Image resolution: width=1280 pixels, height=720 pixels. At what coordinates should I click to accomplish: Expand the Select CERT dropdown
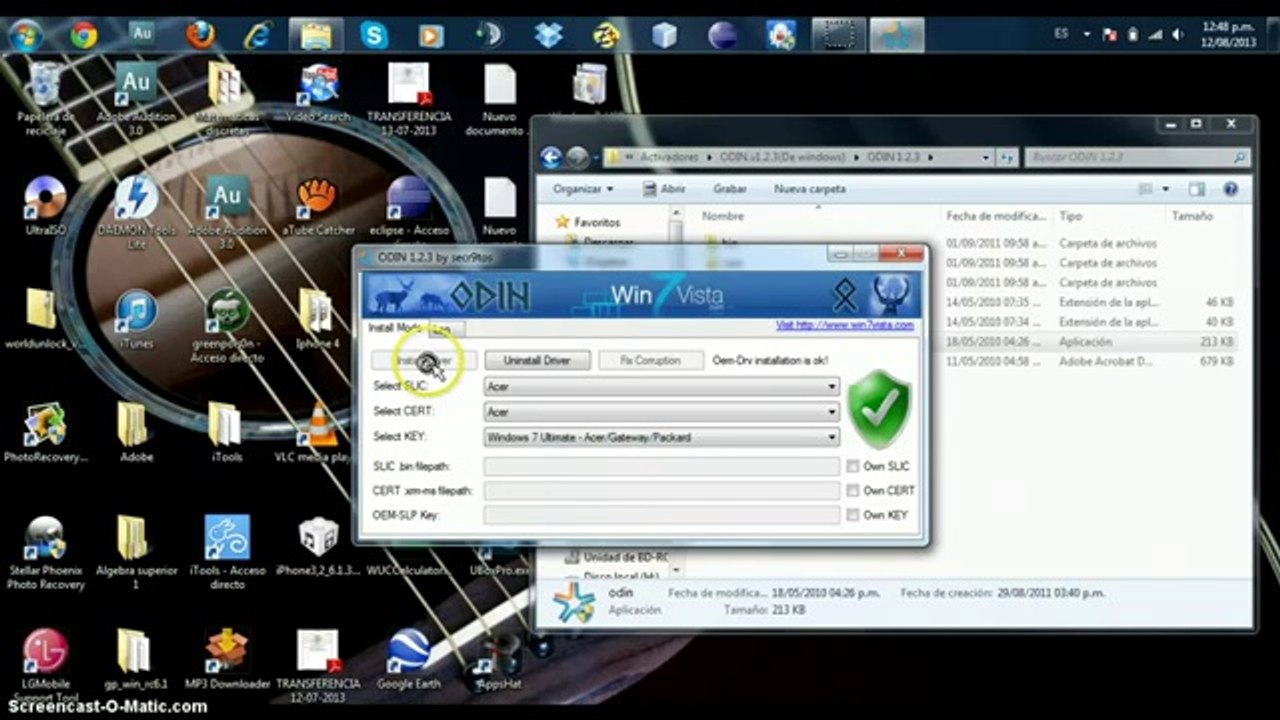tap(831, 412)
